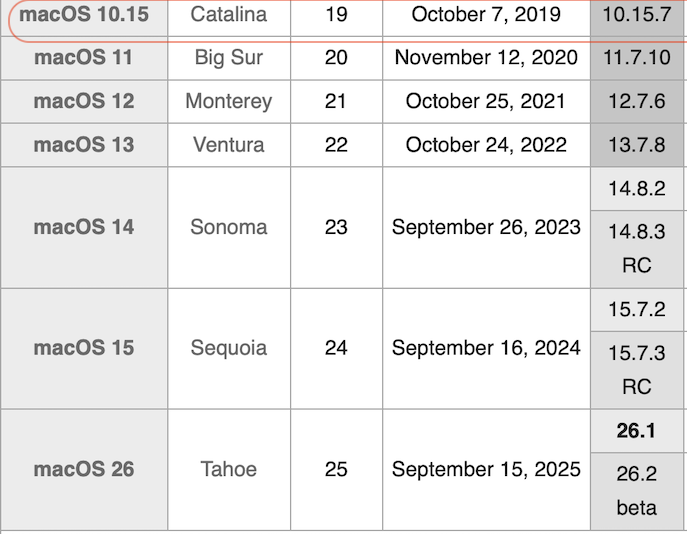687x534 pixels.
Task: Select the macOS 11 row header
Action: click(84, 58)
